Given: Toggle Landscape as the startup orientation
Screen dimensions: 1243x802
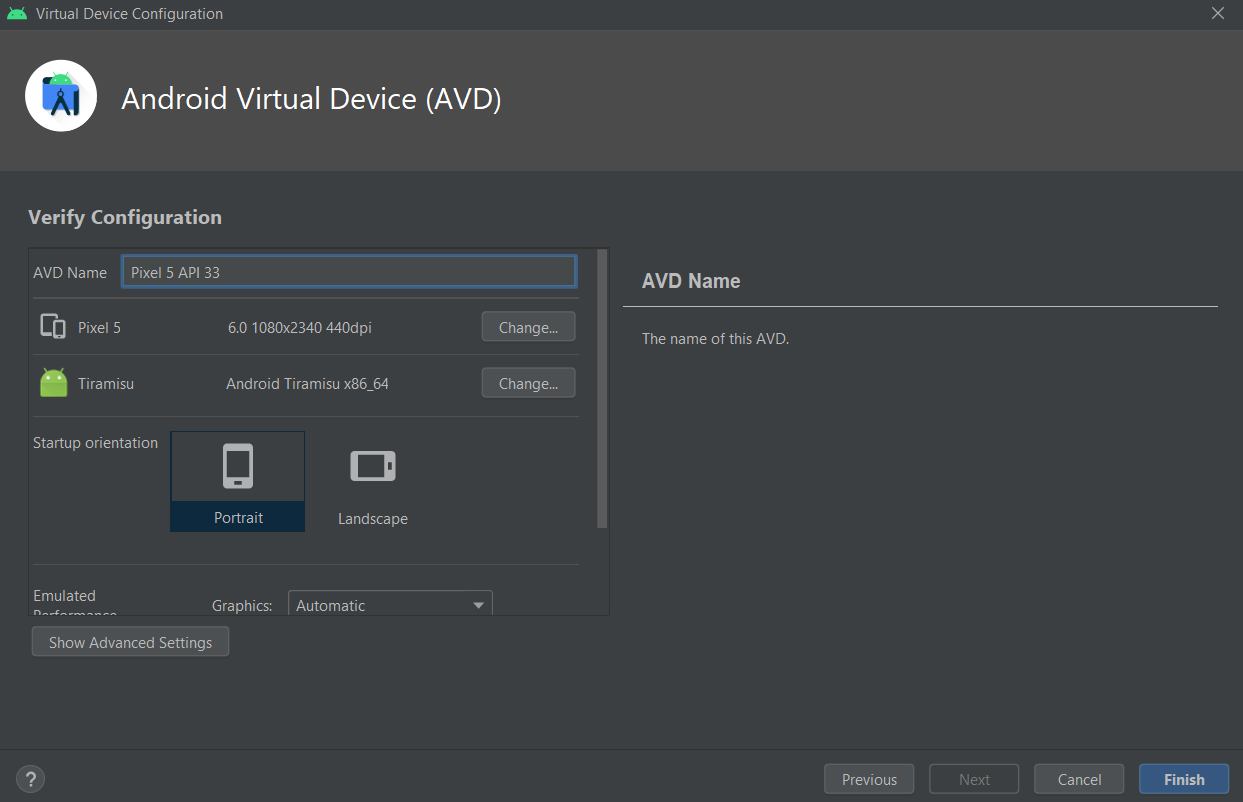Looking at the screenshot, I should pyautogui.click(x=372, y=481).
